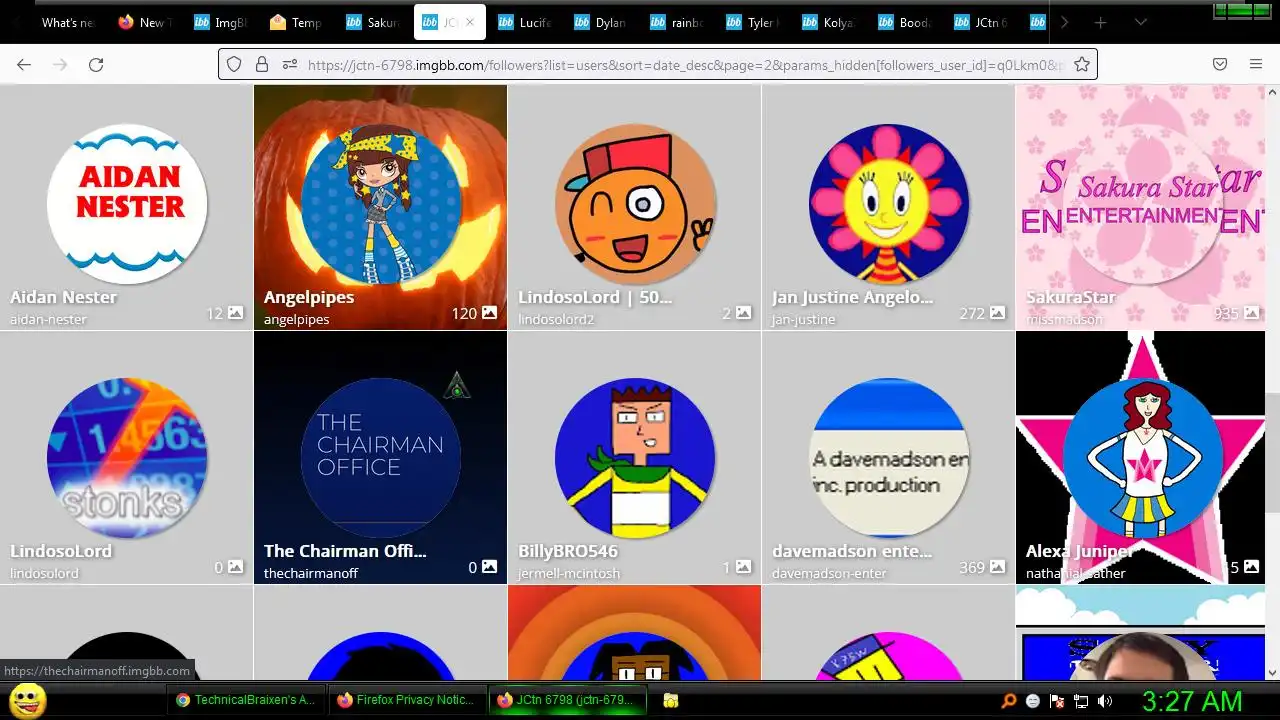Save to Pocket icon
The height and width of the screenshot is (720, 1280).
click(1220, 64)
